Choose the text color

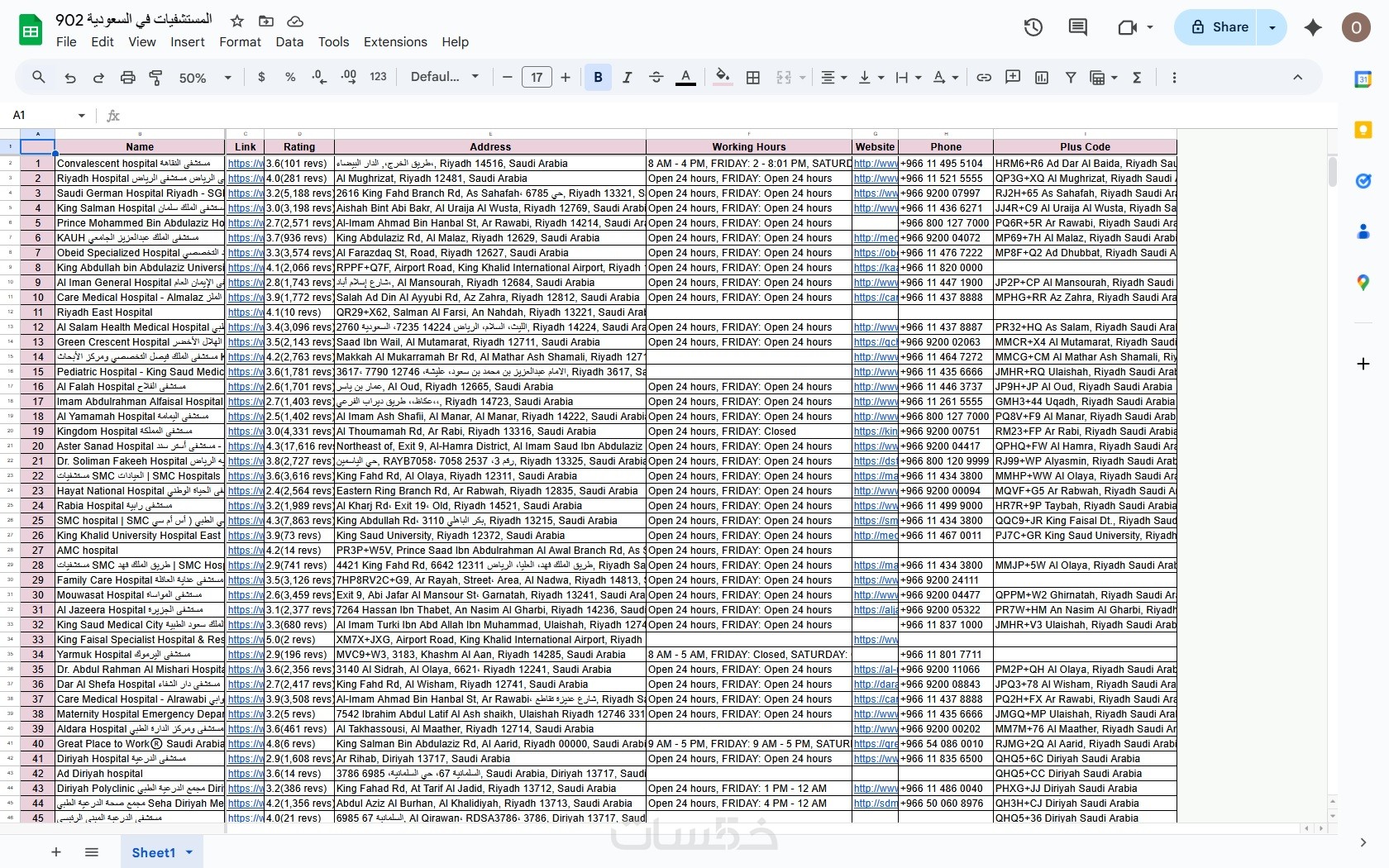pyautogui.click(x=685, y=77)
